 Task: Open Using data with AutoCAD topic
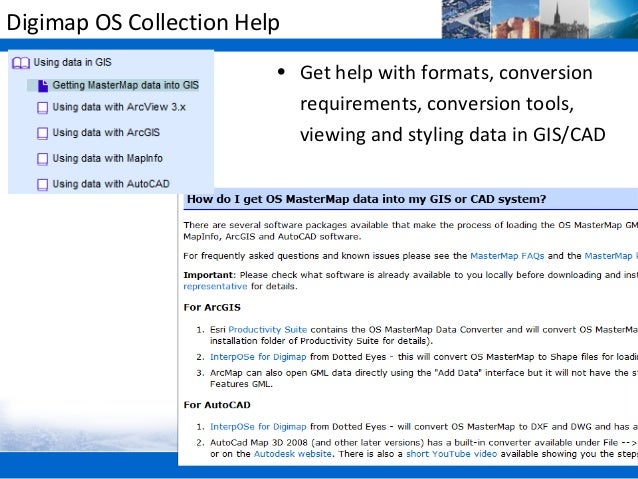click(111, 184)
